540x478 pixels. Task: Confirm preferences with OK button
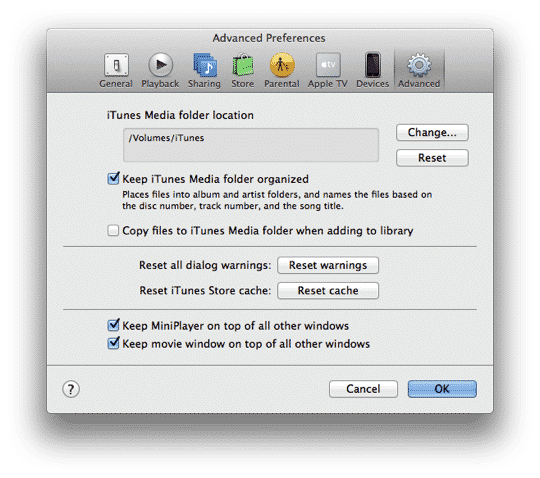(x=442, y=389)
